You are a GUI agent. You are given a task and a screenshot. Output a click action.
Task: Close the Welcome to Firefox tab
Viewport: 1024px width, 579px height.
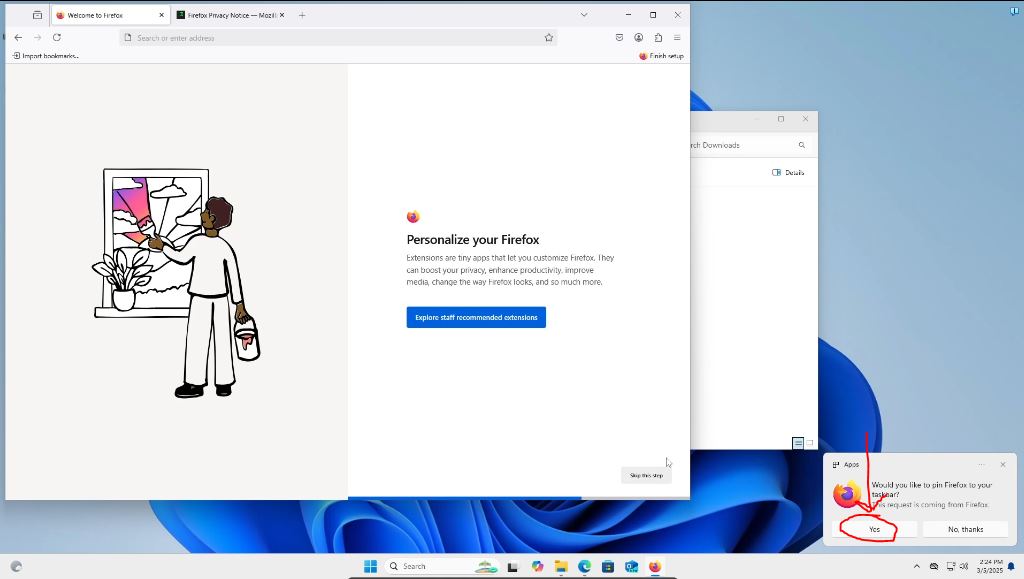click(x=161, y=15)
